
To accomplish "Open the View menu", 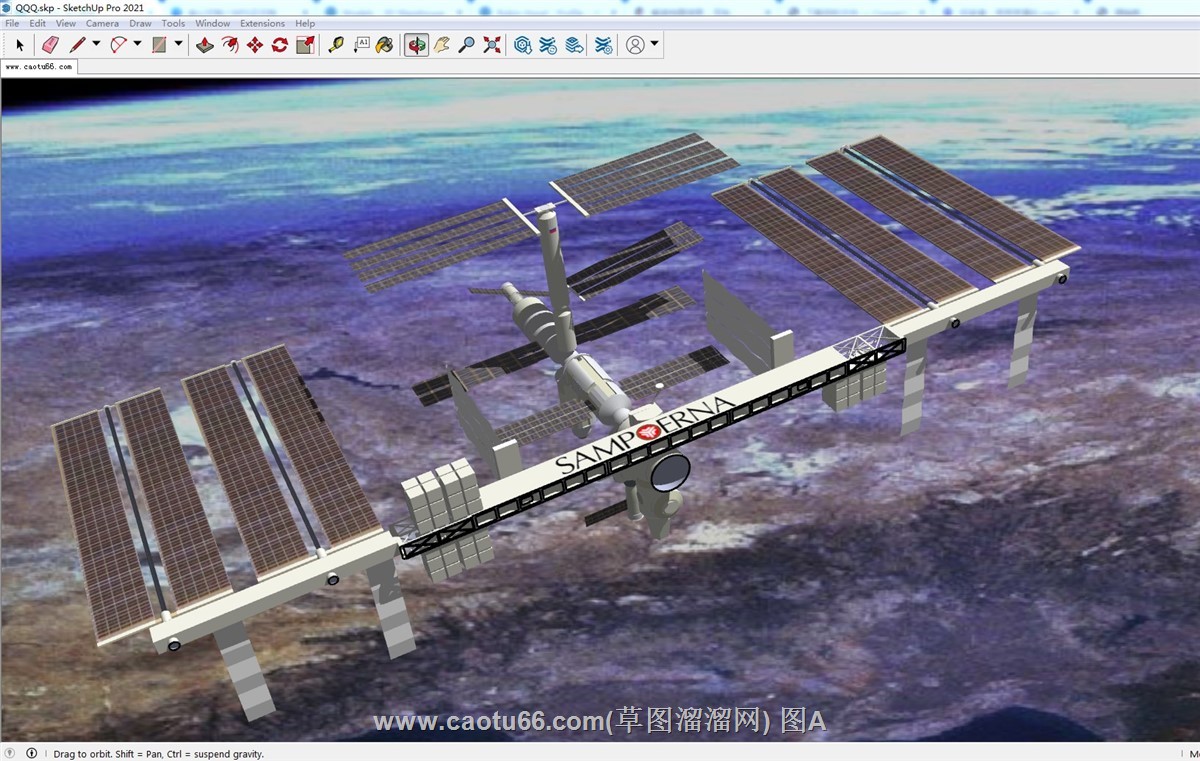I will [x=65, y=23].
